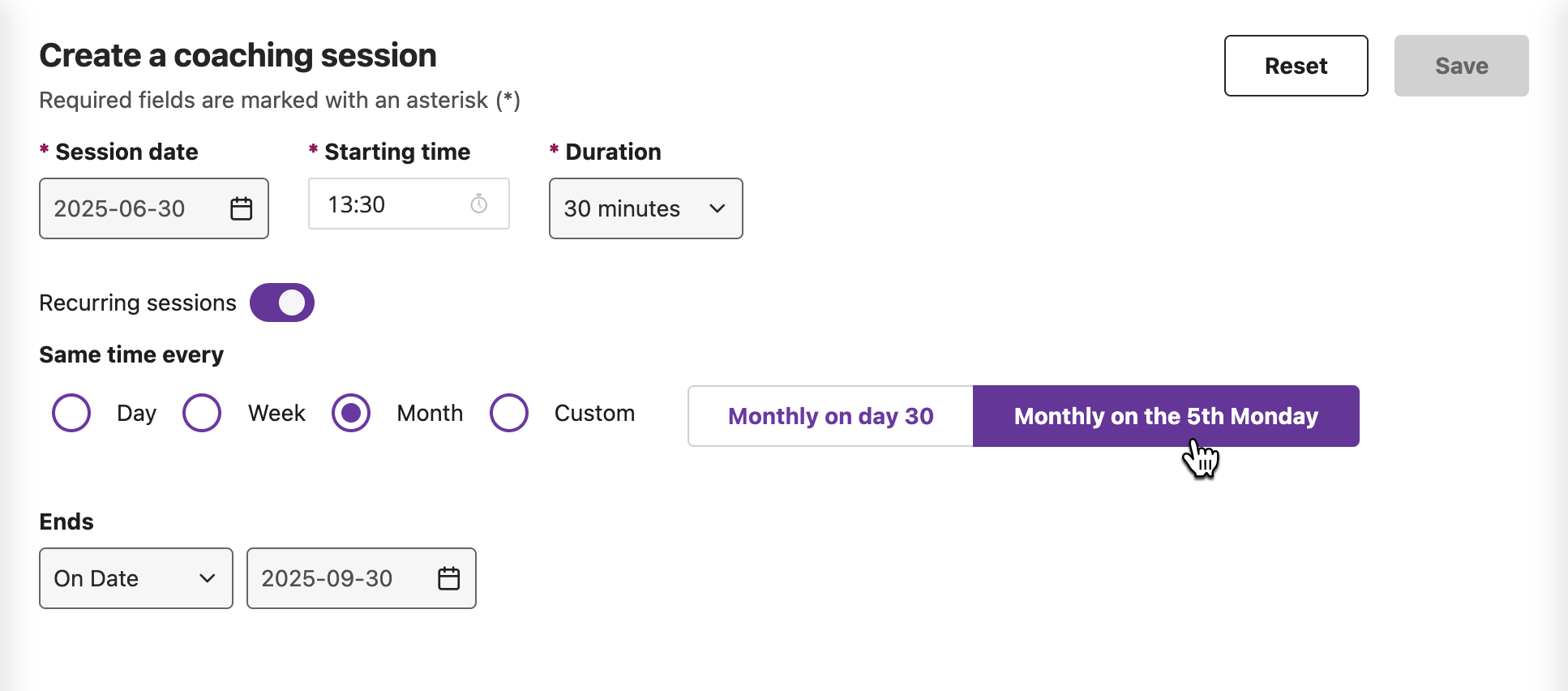Open the Ends On Date dropdown
The image size is (1568, 691).
(x=136, y=578)
